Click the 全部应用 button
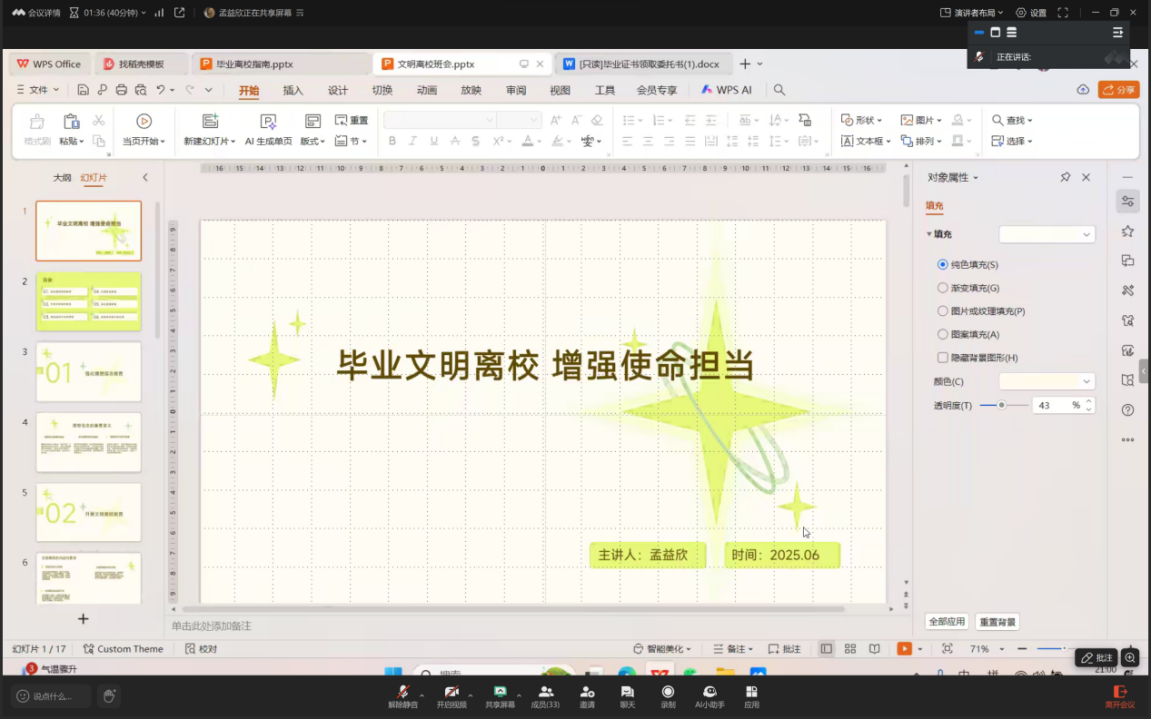The height and width of the screenshot is (719, 1151). (947, 622)
